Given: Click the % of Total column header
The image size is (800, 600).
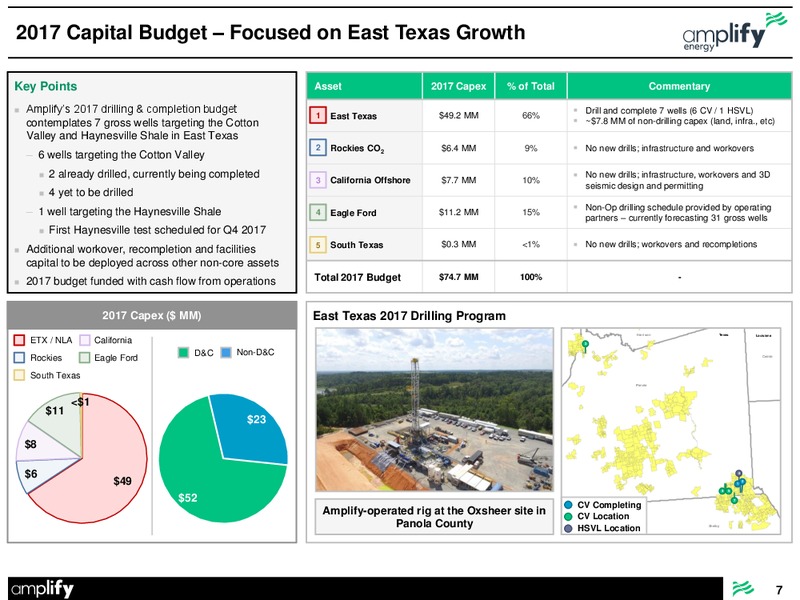Looking at the screenshot, I should (531, 86).
